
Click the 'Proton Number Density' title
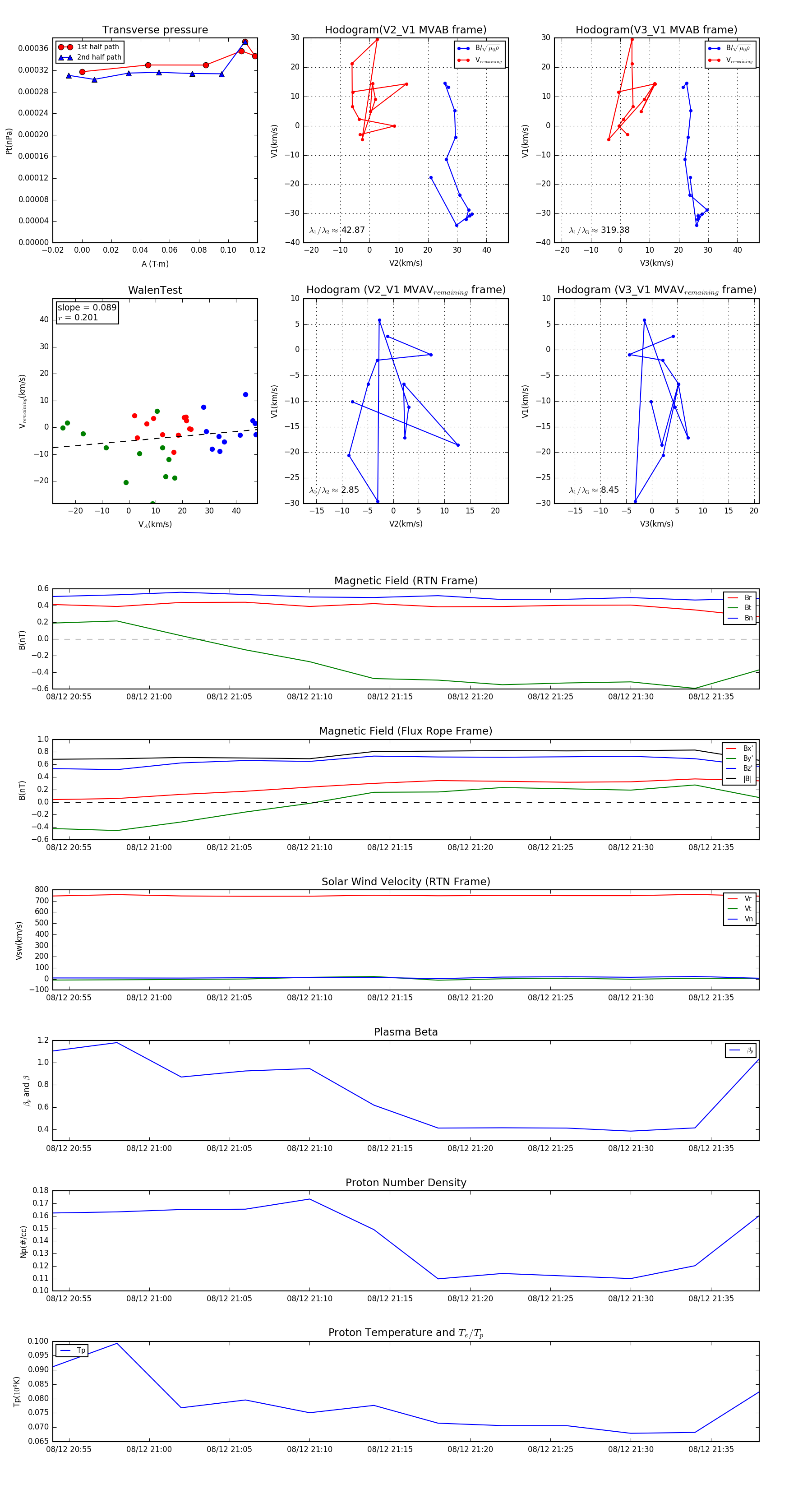point(406,1182)
